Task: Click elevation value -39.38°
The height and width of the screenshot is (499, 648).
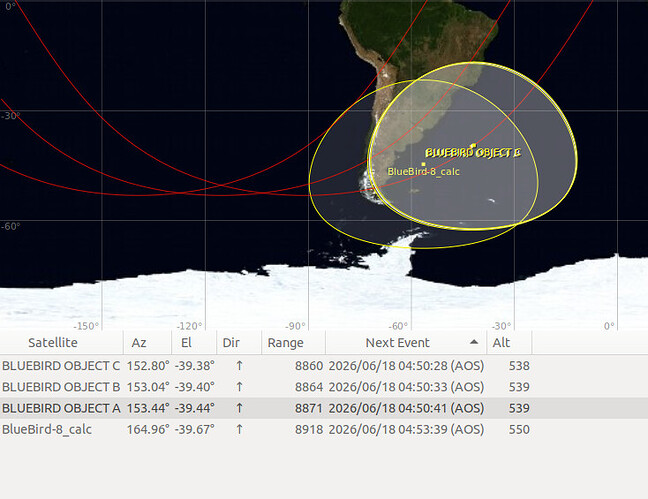Action: click(x=195, y=366)
